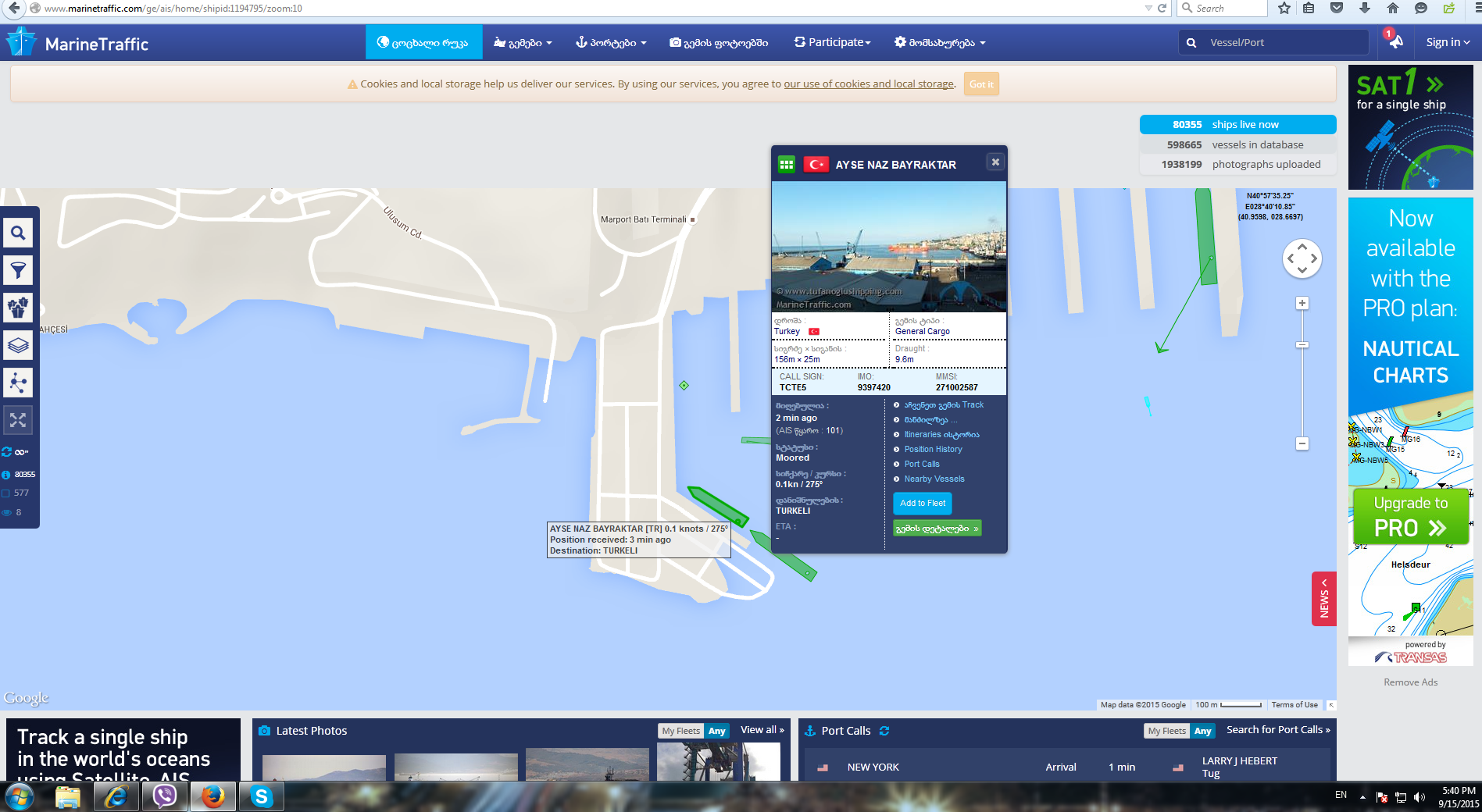Toggle the checkbox beside 577
The image size is (1482, 812).
(6, 493)
